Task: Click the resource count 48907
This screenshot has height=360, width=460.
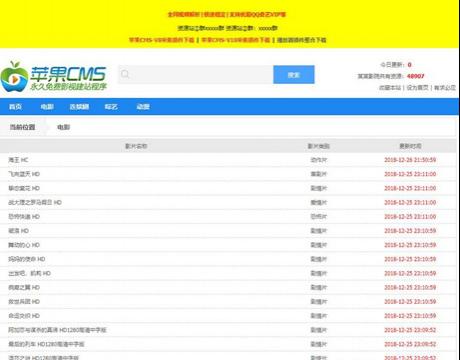Action: (x=416, y=76)
